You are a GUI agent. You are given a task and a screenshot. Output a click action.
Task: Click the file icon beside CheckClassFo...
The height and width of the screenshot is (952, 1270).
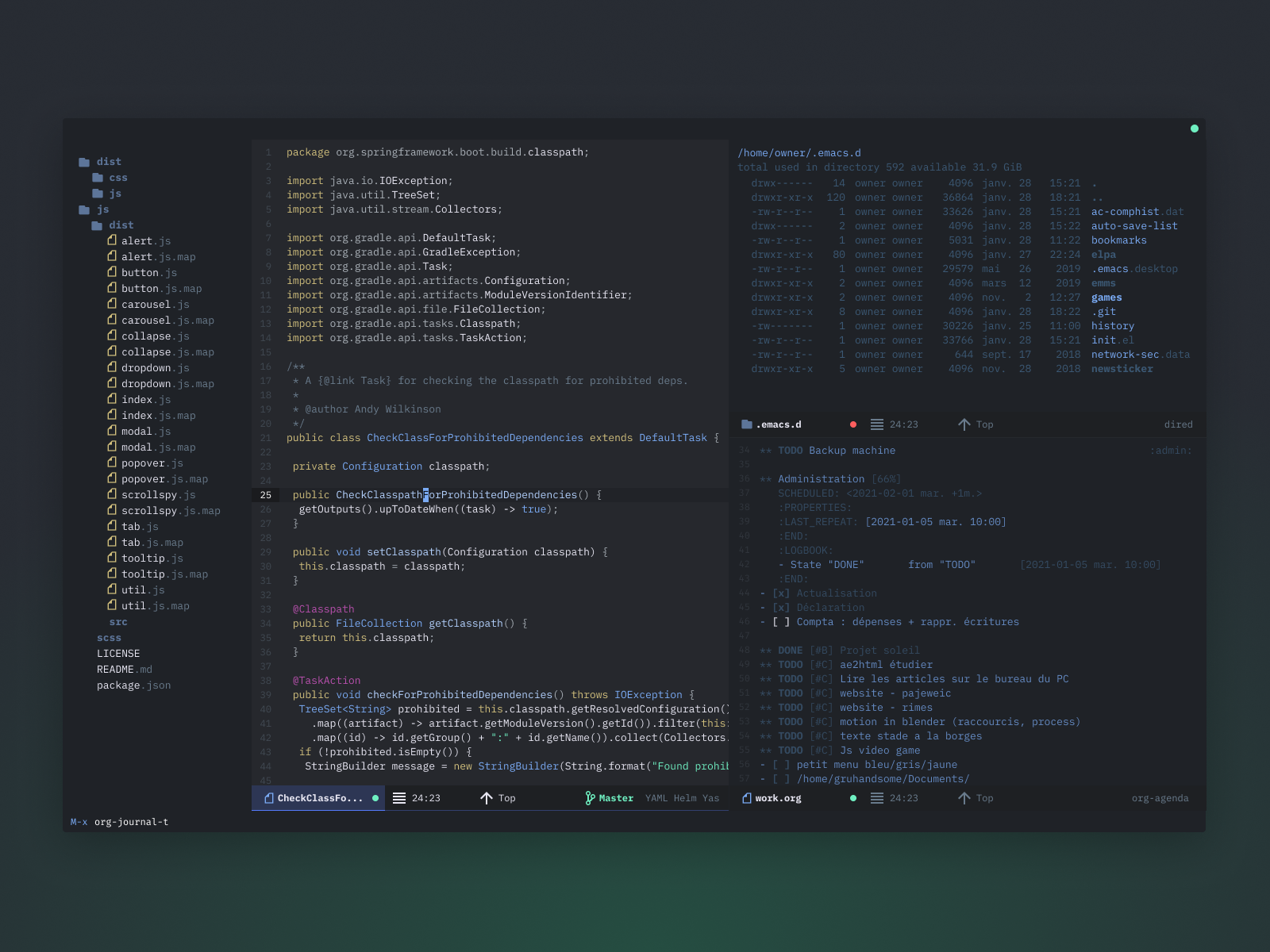pyautogui.click(x=268, y=798)
